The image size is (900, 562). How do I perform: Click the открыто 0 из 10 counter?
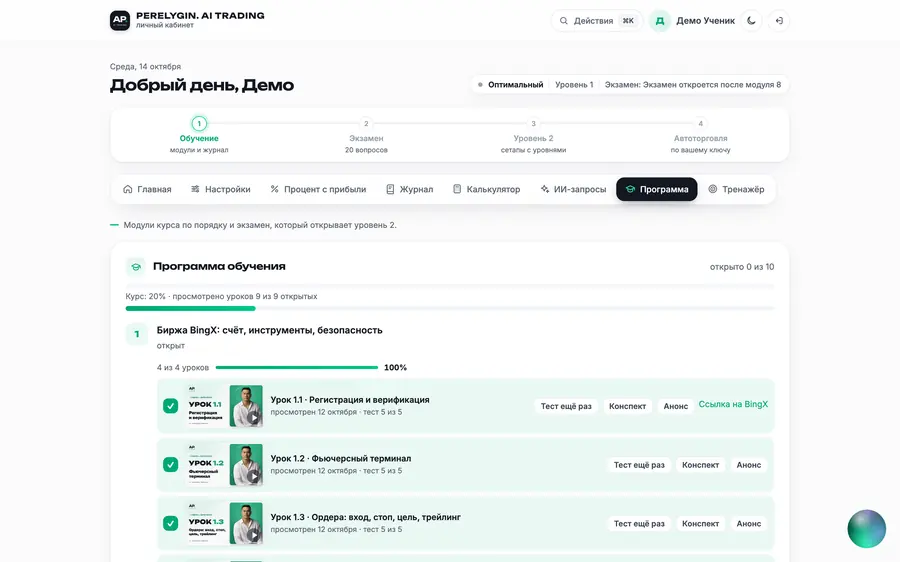[x=742, y=267]
